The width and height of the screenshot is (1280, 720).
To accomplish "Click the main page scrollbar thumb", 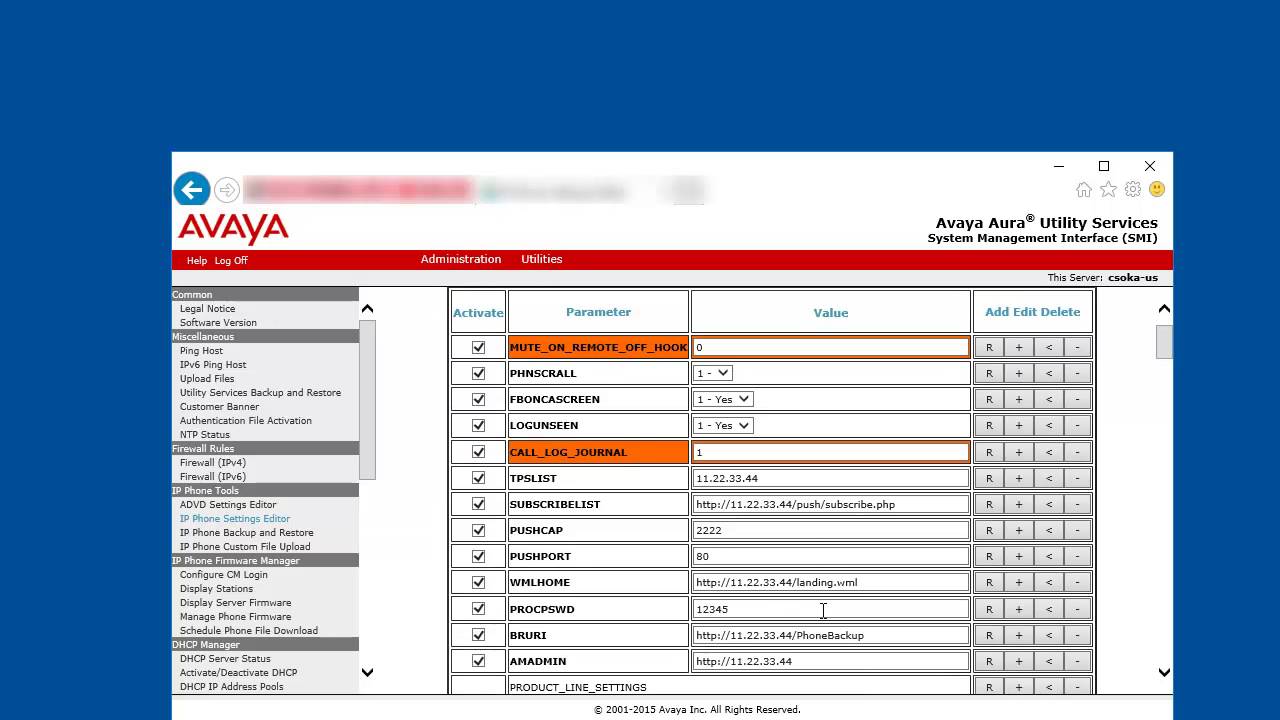I will tap(1164, 341).
